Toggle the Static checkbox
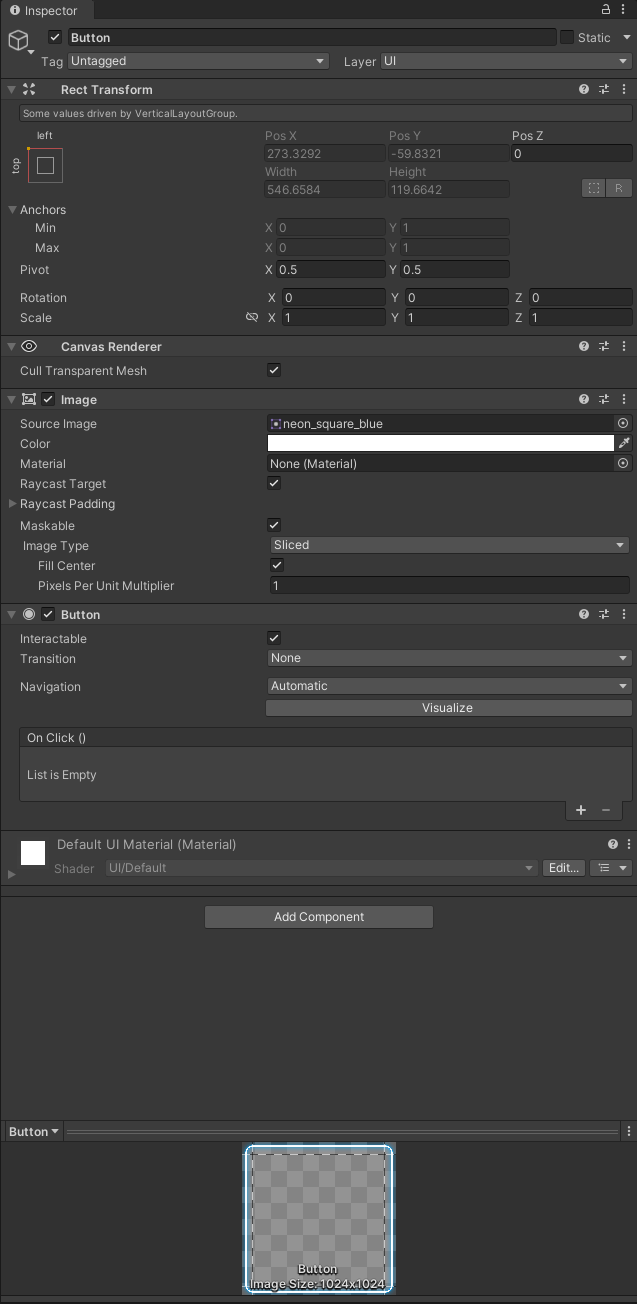637x1304 pixels. click(567, 38)
